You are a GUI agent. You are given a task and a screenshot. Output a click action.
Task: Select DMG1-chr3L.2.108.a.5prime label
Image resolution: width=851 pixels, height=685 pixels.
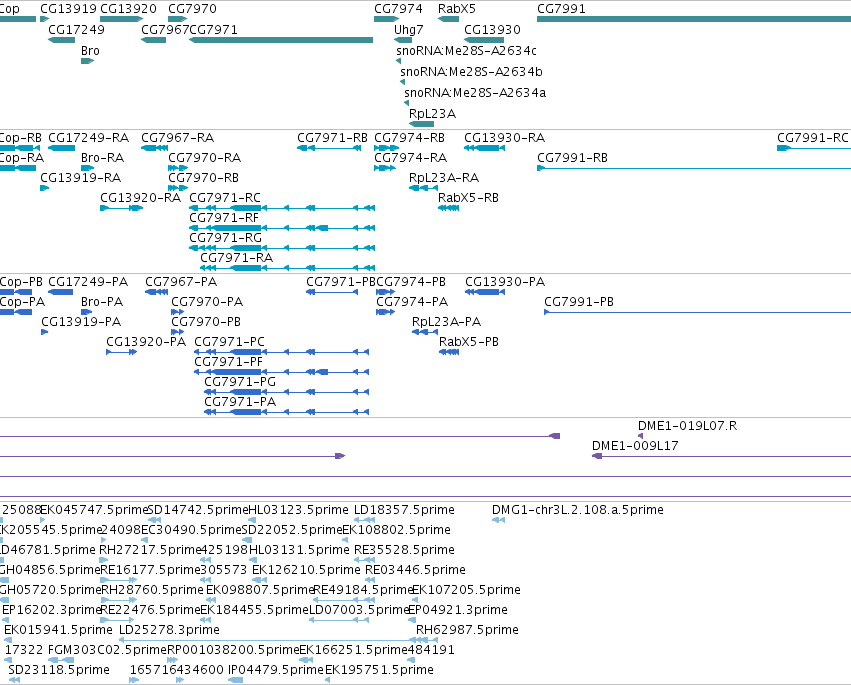(x=577, y=510)
